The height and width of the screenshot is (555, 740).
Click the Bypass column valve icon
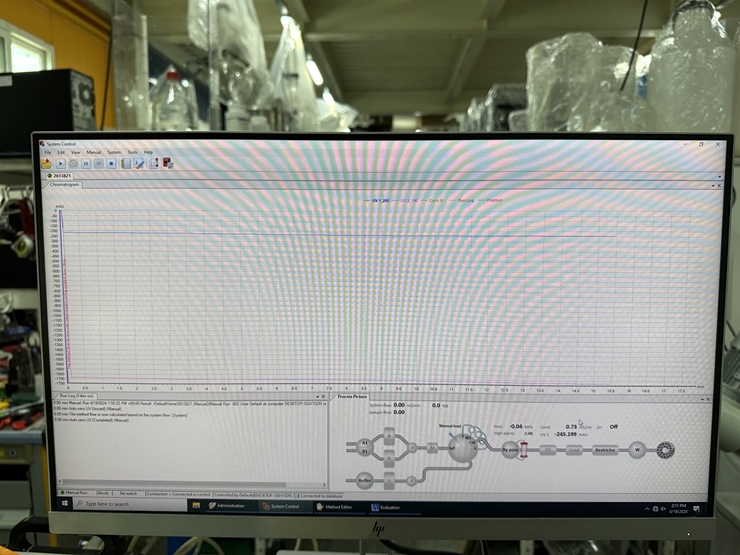tap(511, 451)
